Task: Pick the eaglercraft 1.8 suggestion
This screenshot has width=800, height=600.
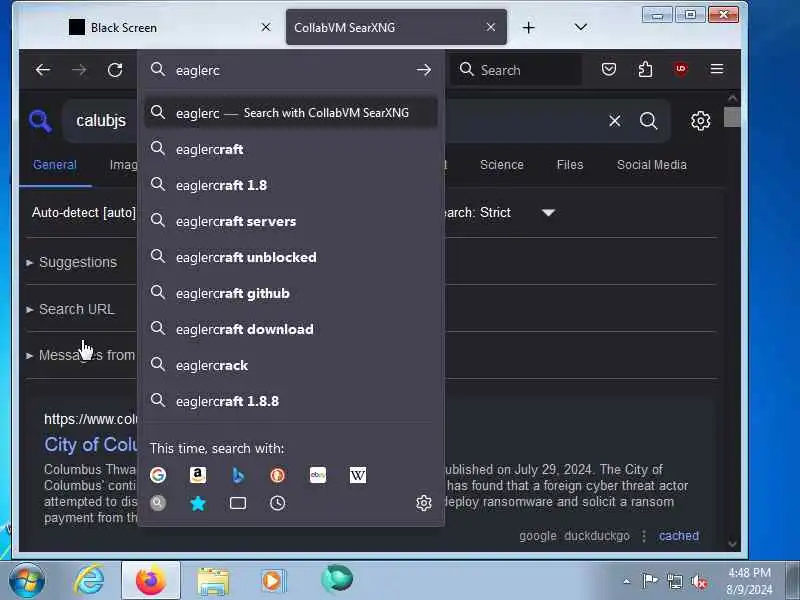Action: pyautogui.click(x=291, y=185)
